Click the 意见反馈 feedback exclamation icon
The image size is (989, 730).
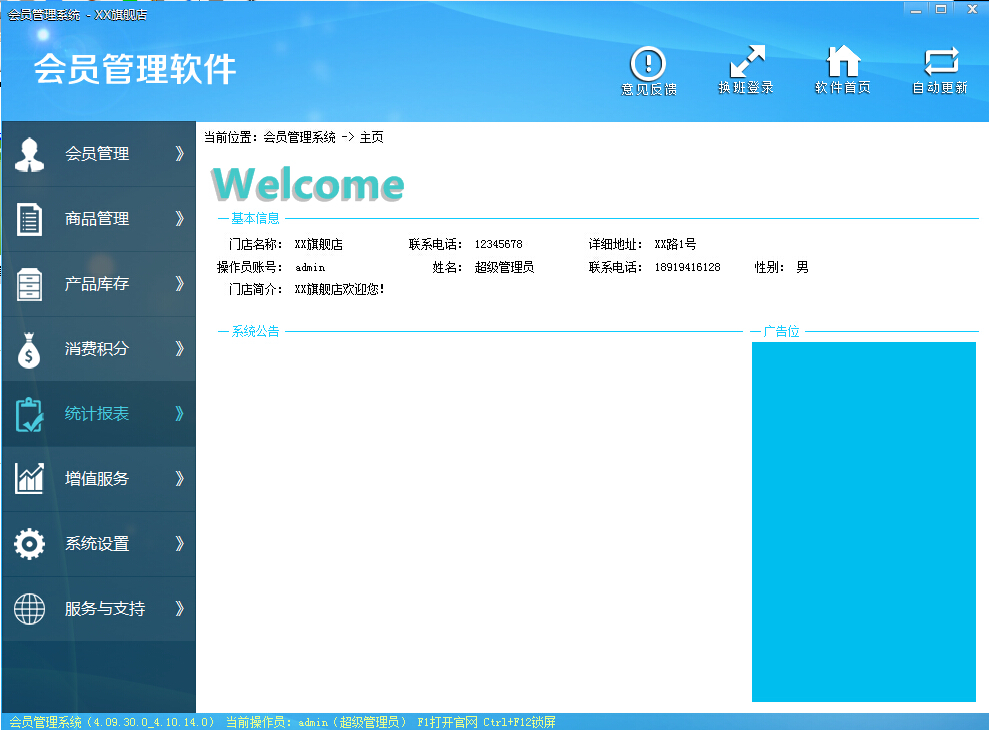pos(648,63)
